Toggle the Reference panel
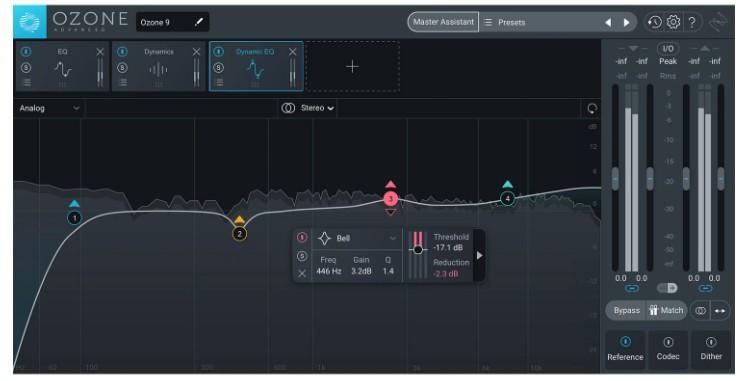 625,350
